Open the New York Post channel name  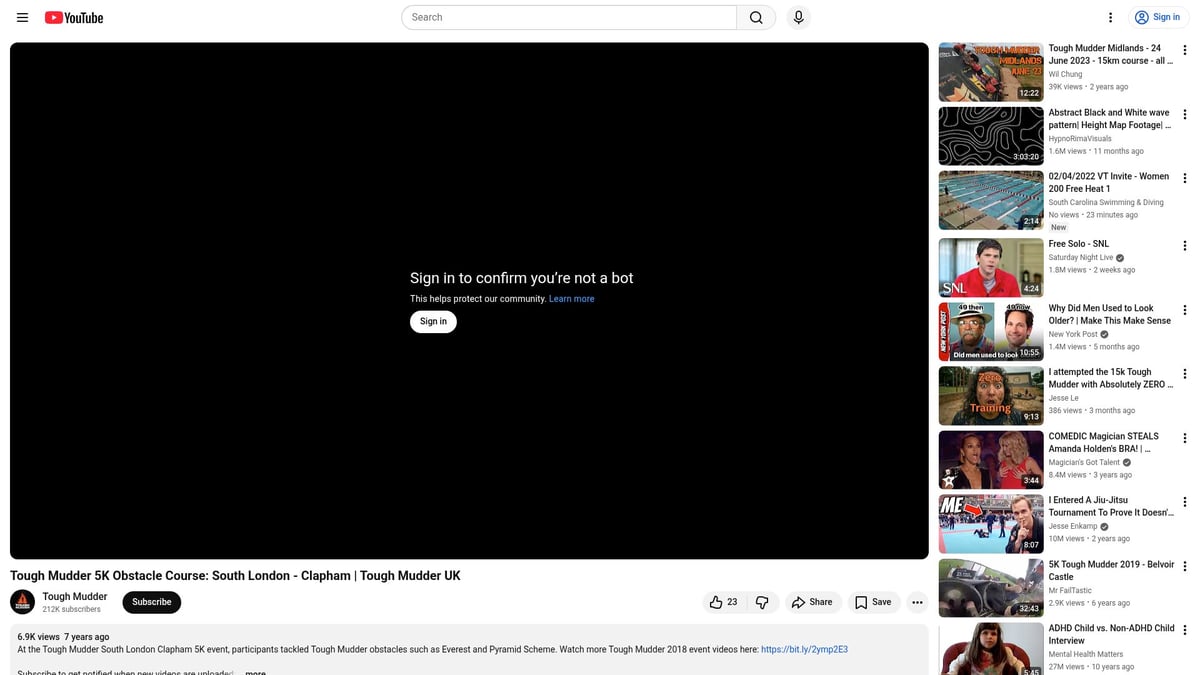1073,334
